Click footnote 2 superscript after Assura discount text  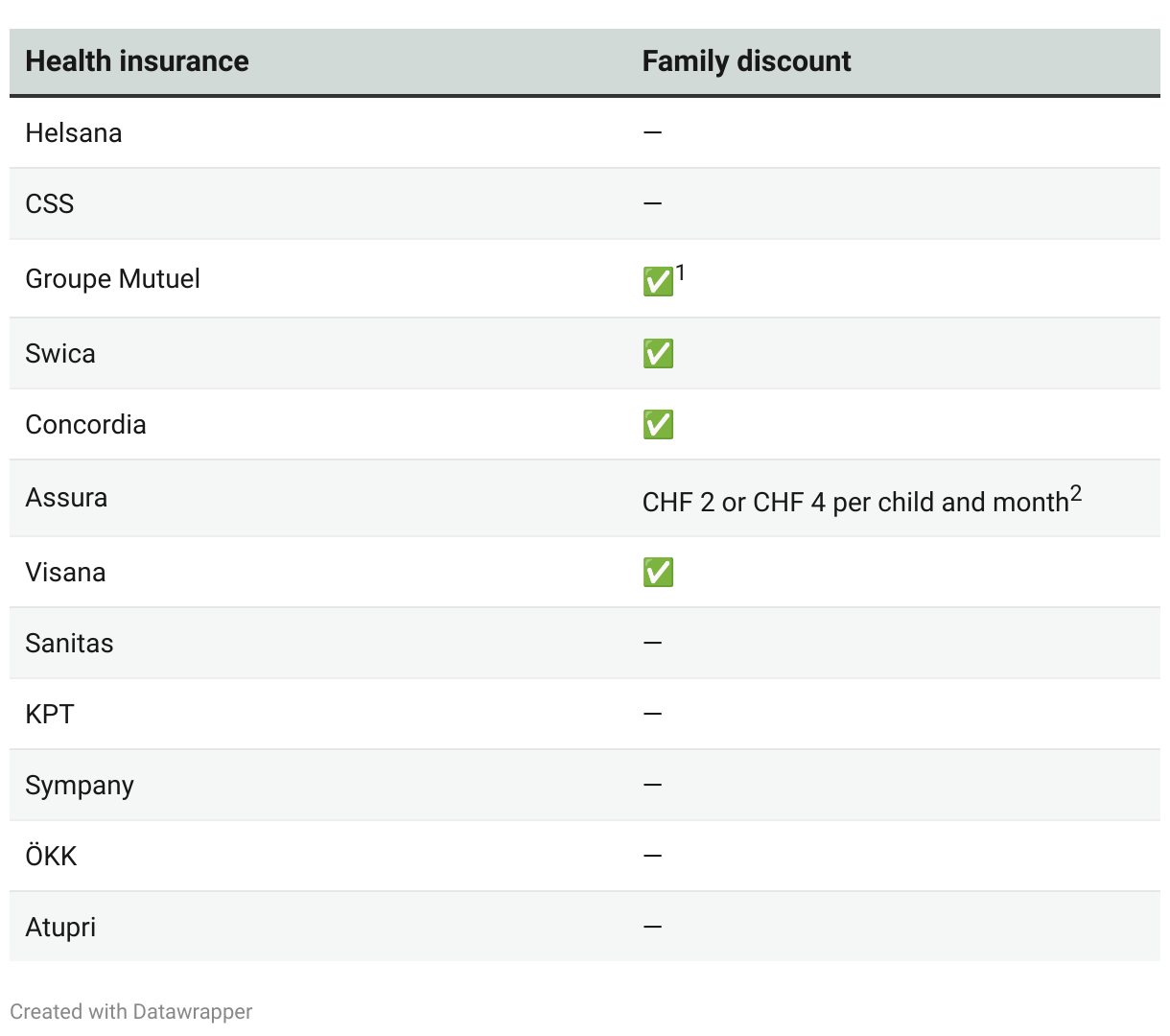(x=1076, y=493)
